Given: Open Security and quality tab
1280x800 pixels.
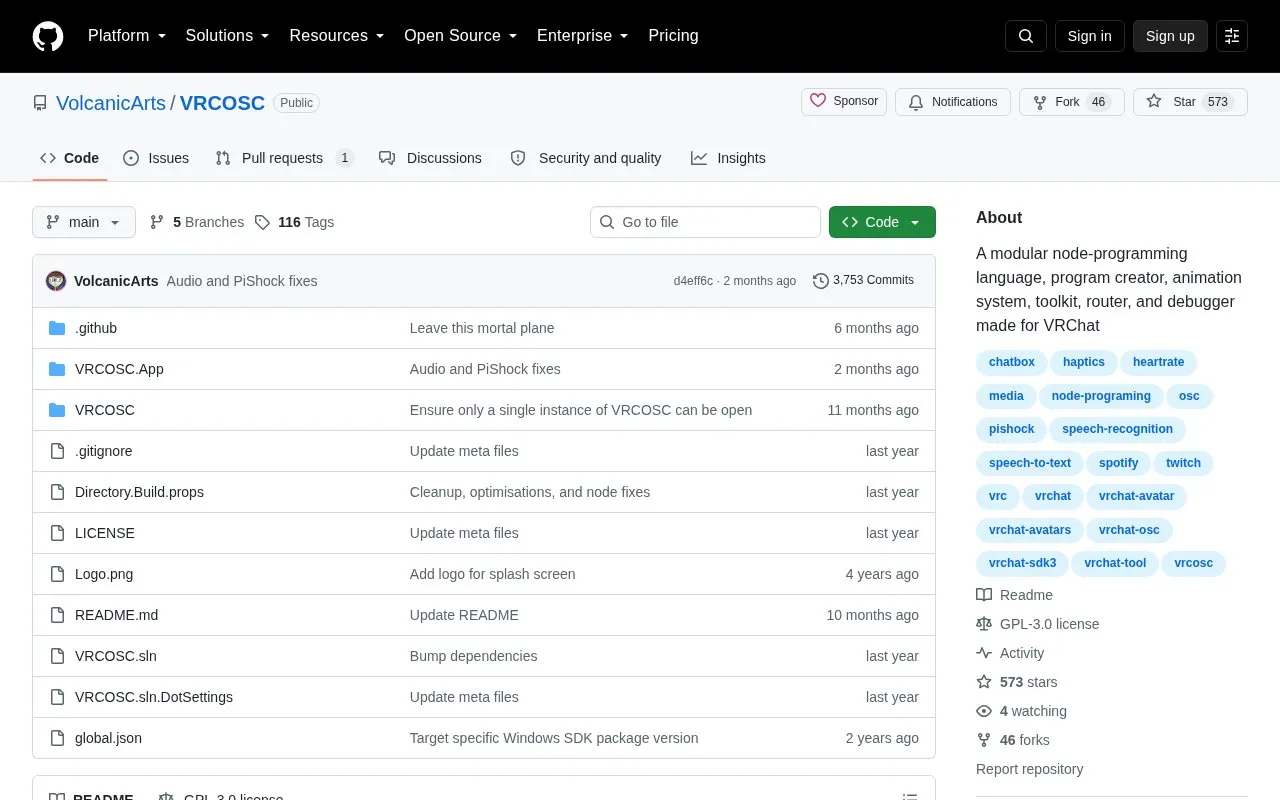Looking at the screenshot, I should [x=586, y=158].
